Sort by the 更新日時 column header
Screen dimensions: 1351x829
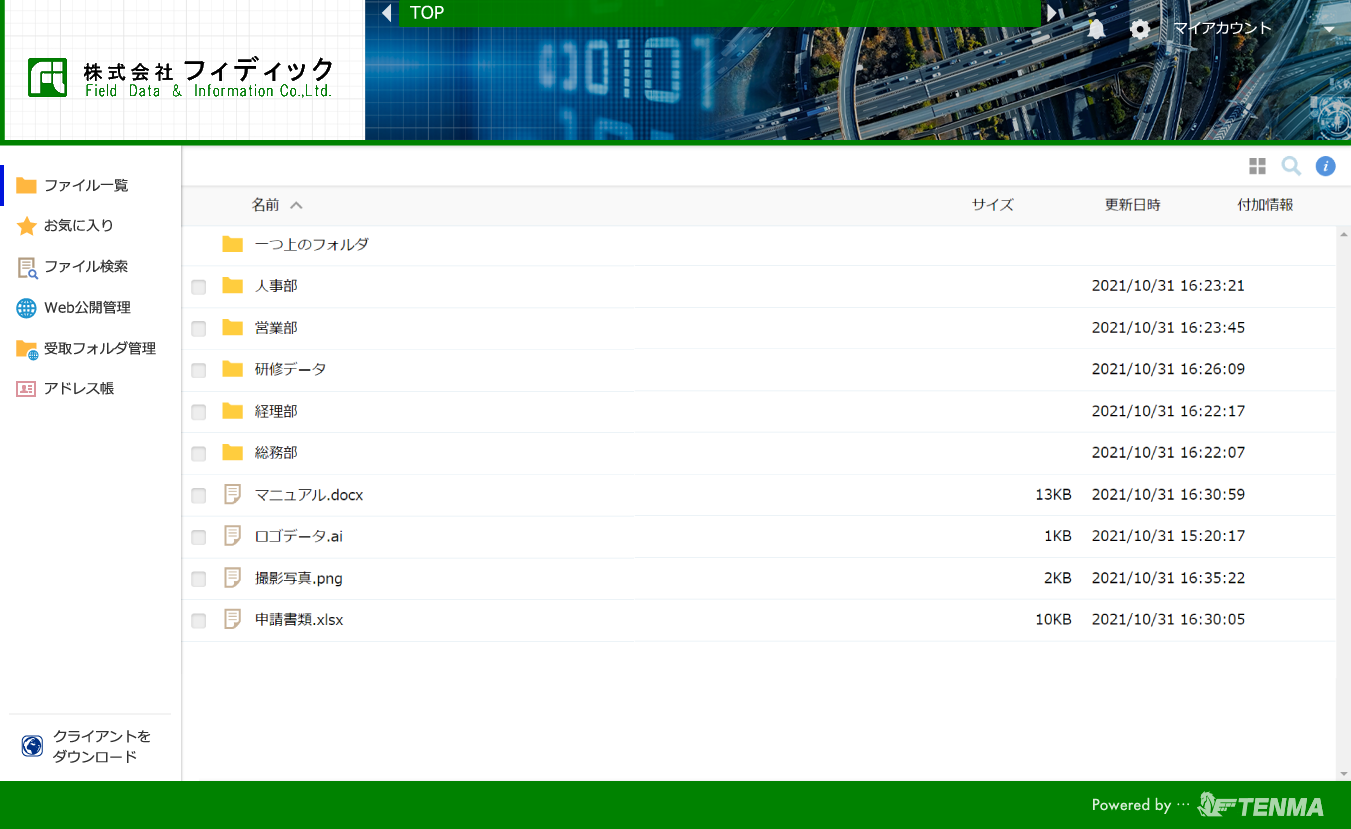pos(1132,205)
